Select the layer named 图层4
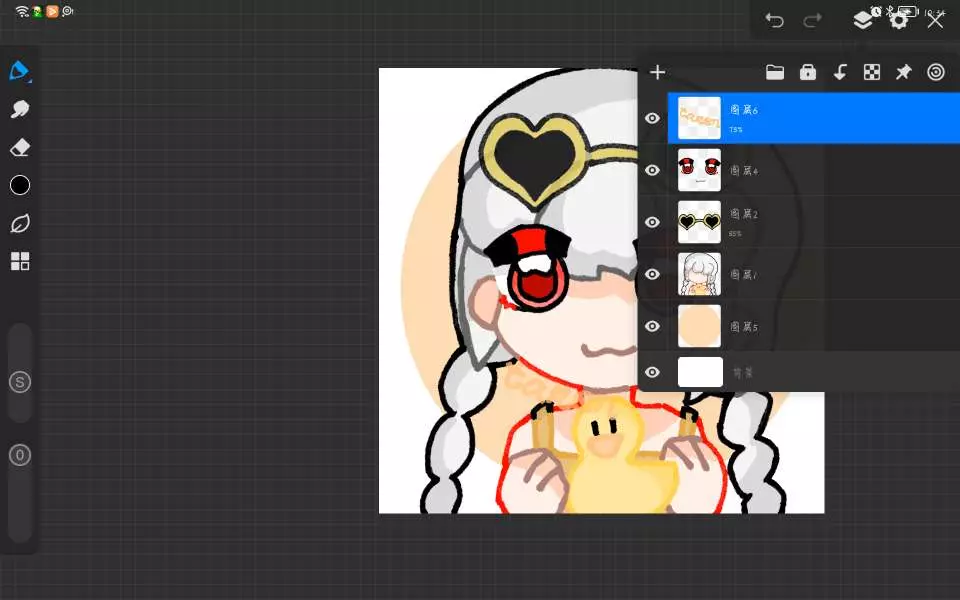Image resolution: width=960 pixels, height=600 pixels. tap(814, 170)
